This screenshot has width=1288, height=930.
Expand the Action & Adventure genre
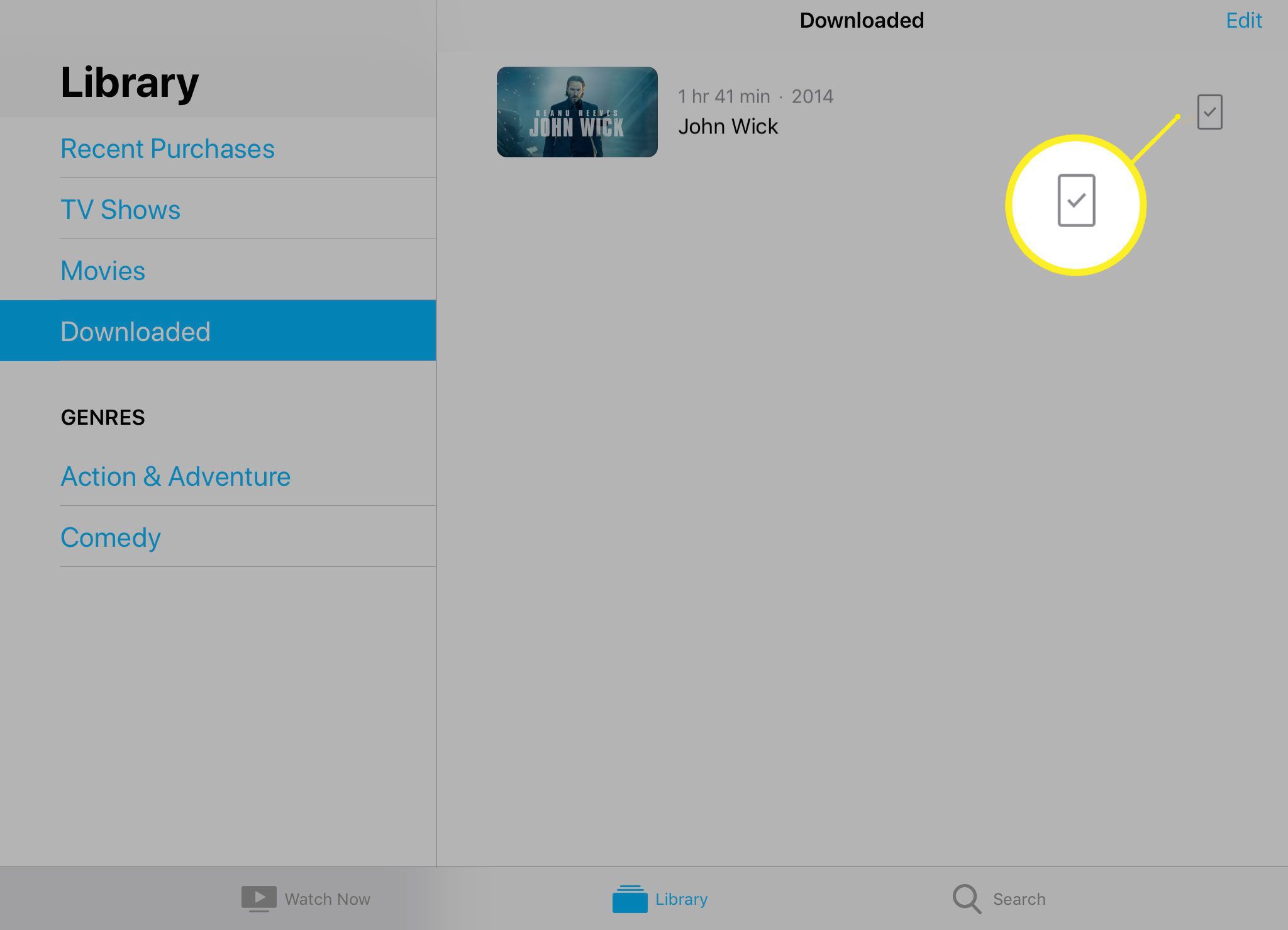(175, 476)
